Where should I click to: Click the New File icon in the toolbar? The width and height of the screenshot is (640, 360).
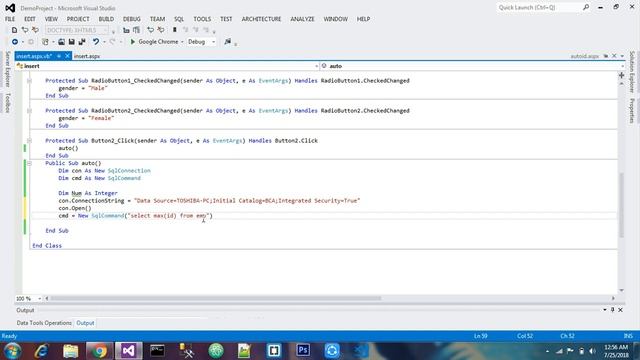14,30
